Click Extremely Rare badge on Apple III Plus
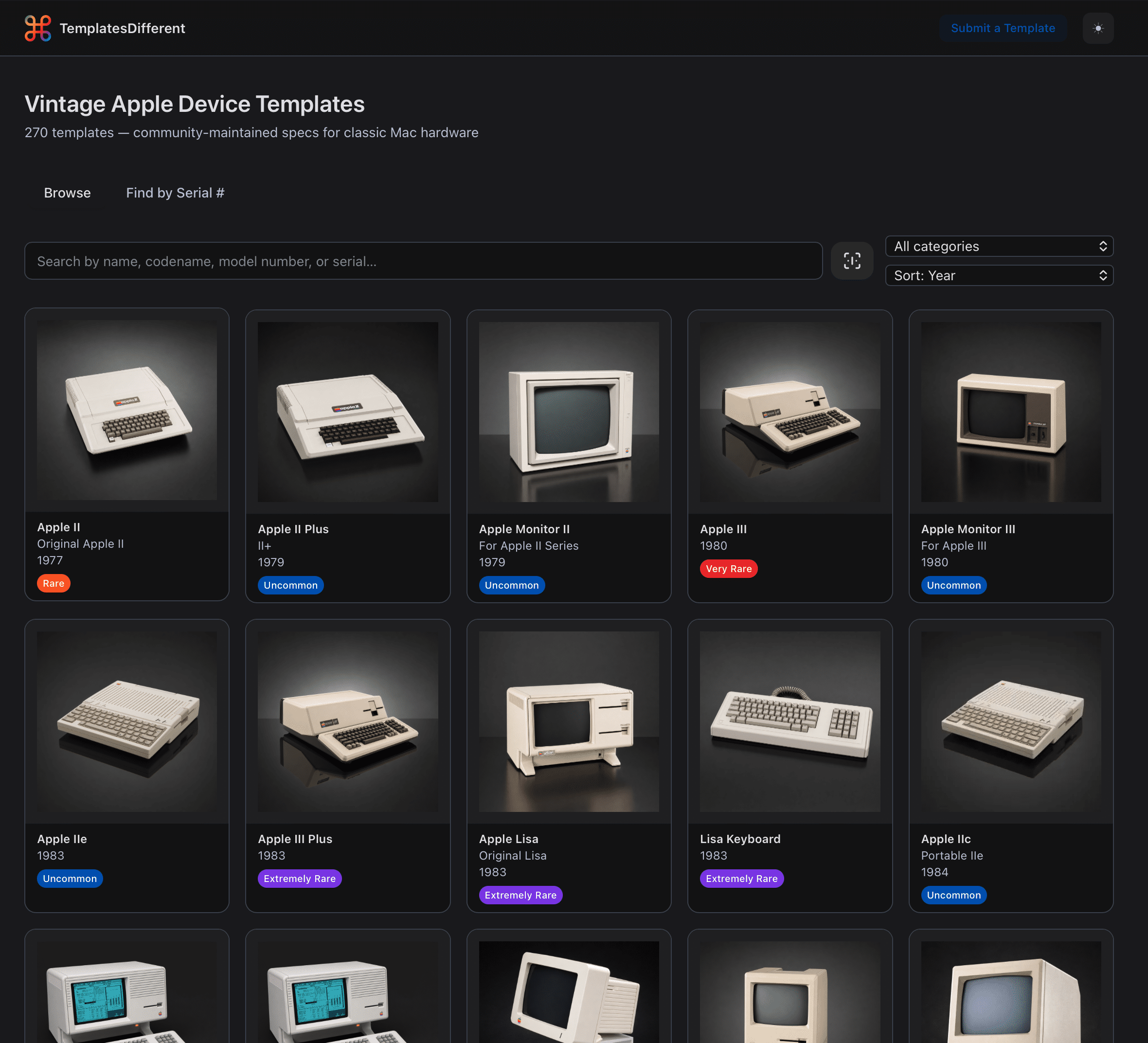 click(x=300, y=879)
